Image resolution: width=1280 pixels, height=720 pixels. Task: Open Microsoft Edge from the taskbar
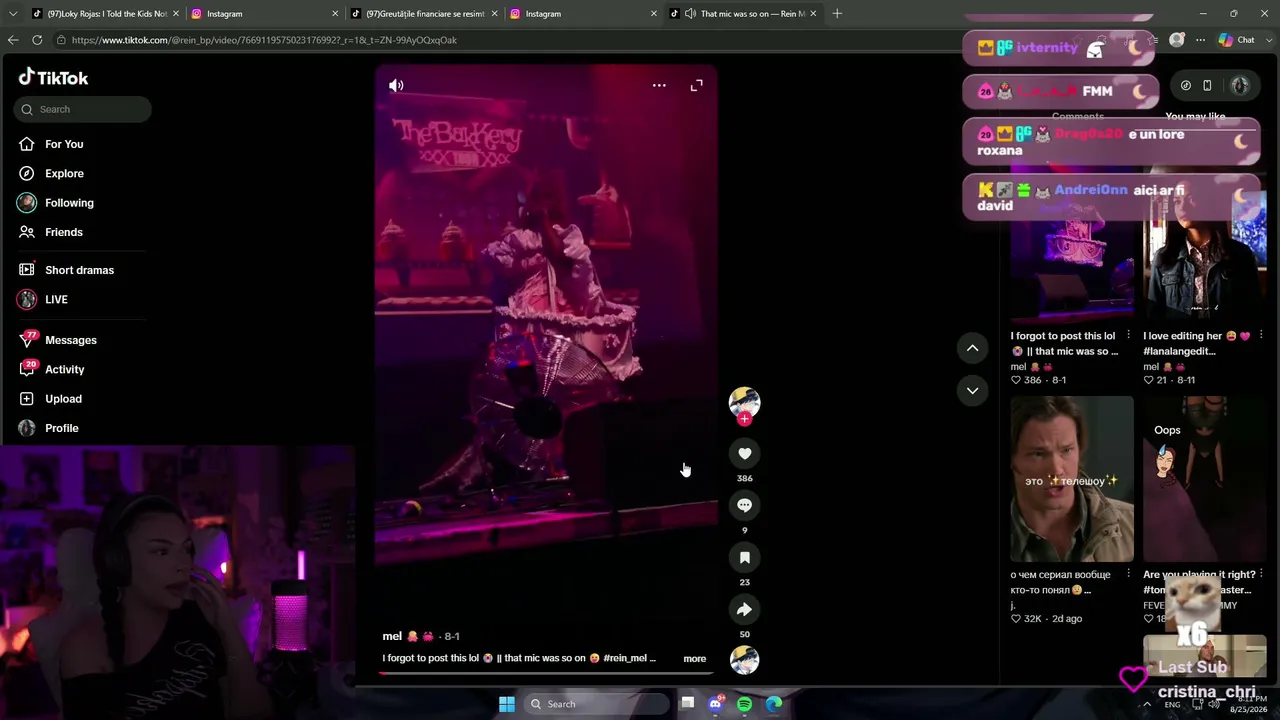click(x=774, y=704)
